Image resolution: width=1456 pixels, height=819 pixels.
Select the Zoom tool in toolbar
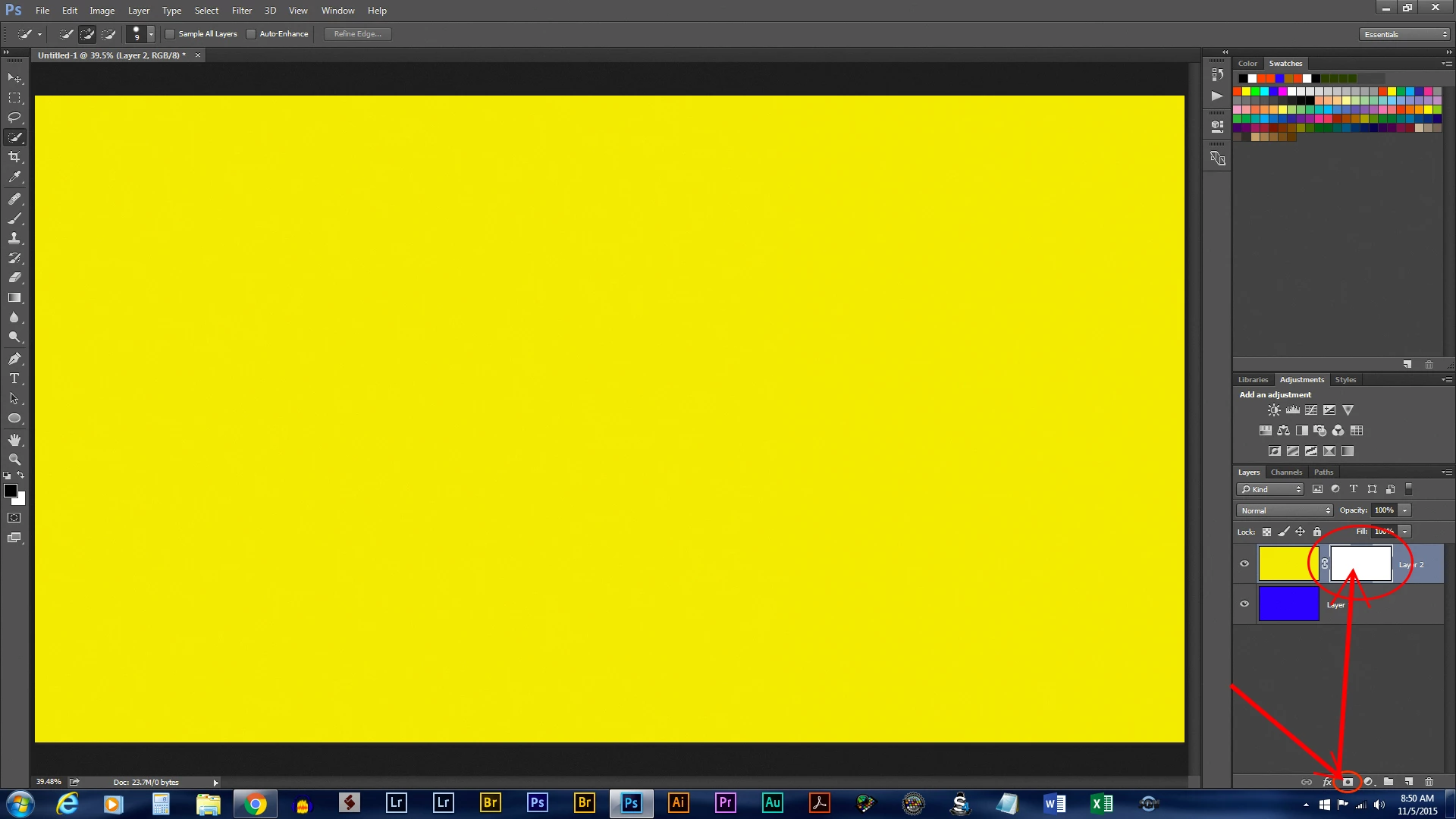click(x=14, y=460)
